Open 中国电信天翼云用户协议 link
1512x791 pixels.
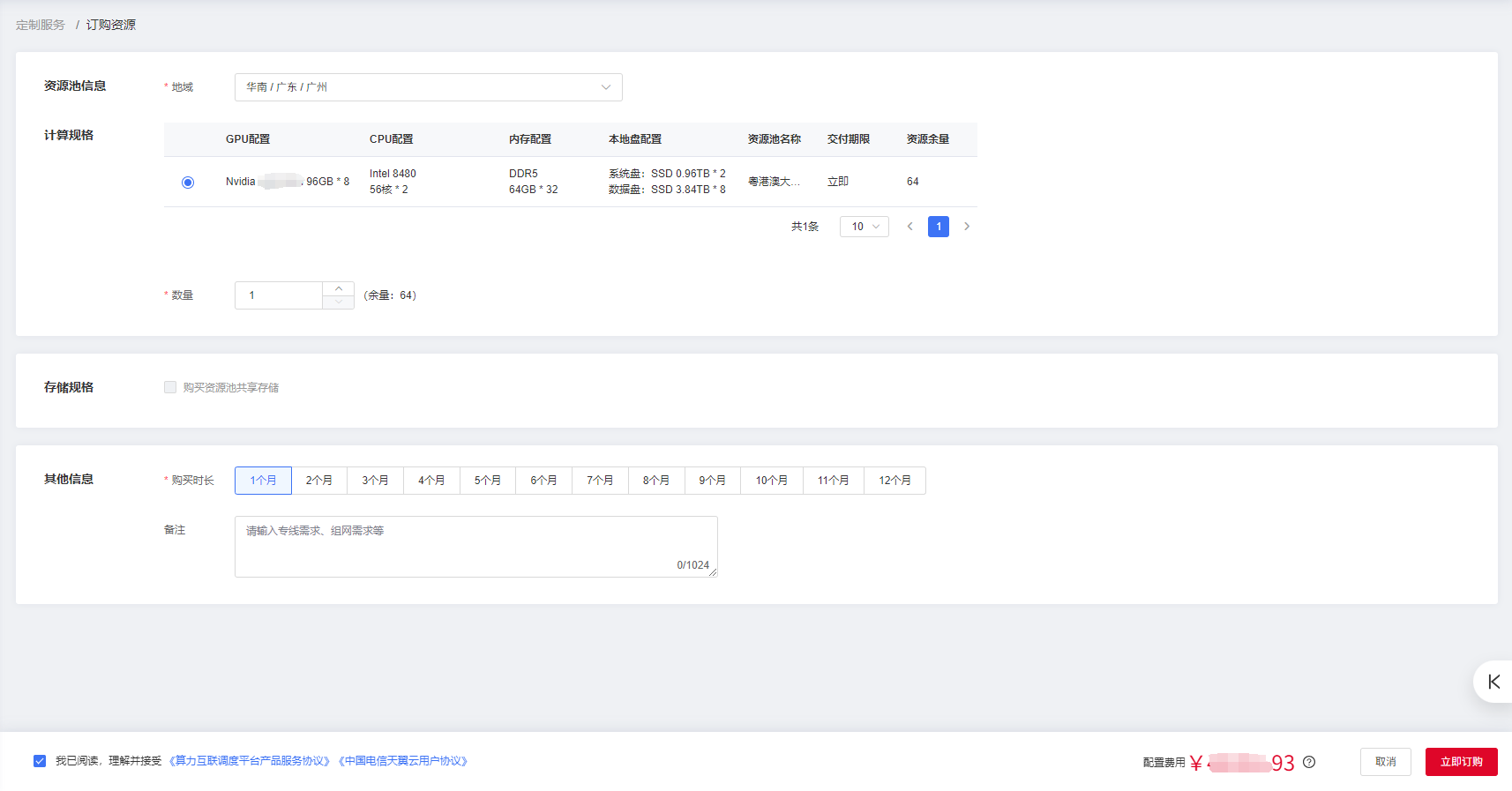coord(403,761)
